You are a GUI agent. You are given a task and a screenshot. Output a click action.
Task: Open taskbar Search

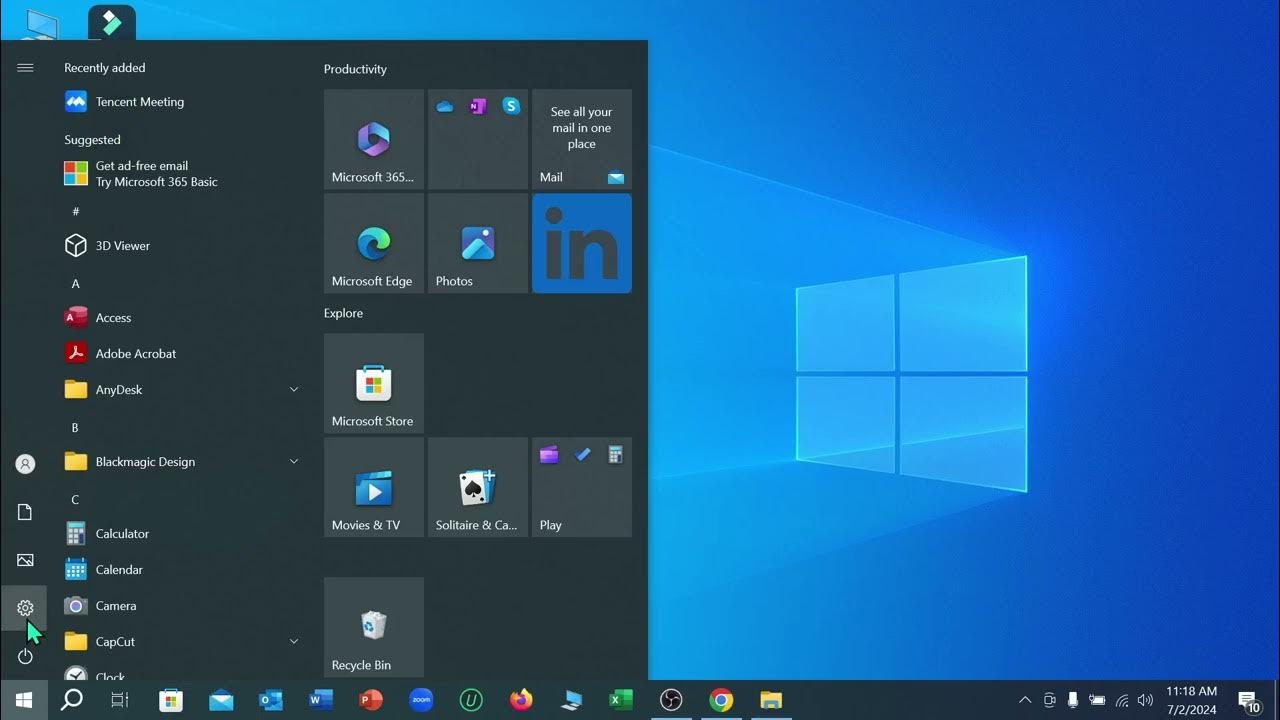tap(72, 700)
